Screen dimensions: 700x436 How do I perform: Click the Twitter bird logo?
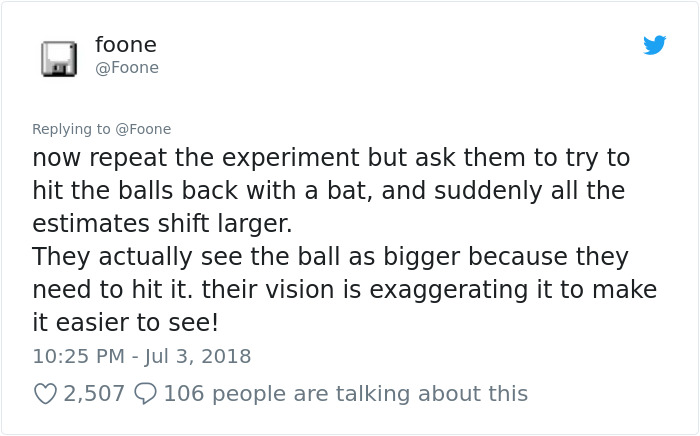(x=655, y=45)
